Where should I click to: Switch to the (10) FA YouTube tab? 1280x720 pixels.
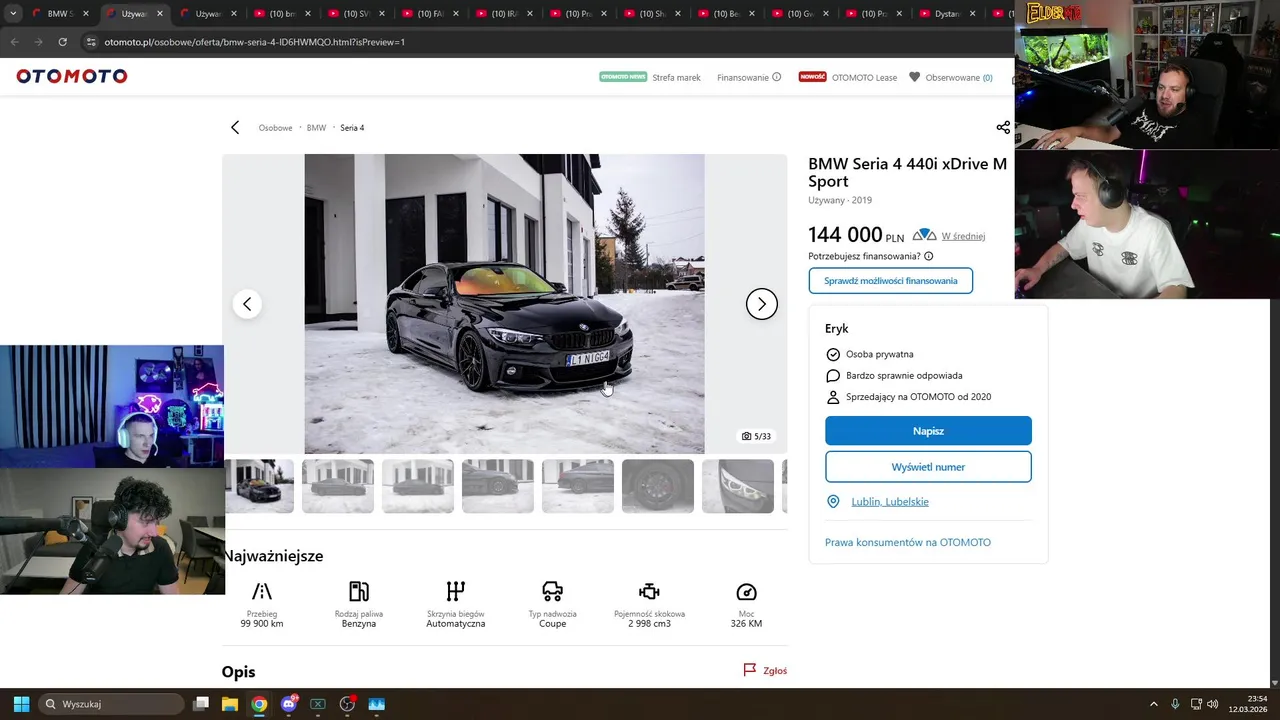click(430, 14)
